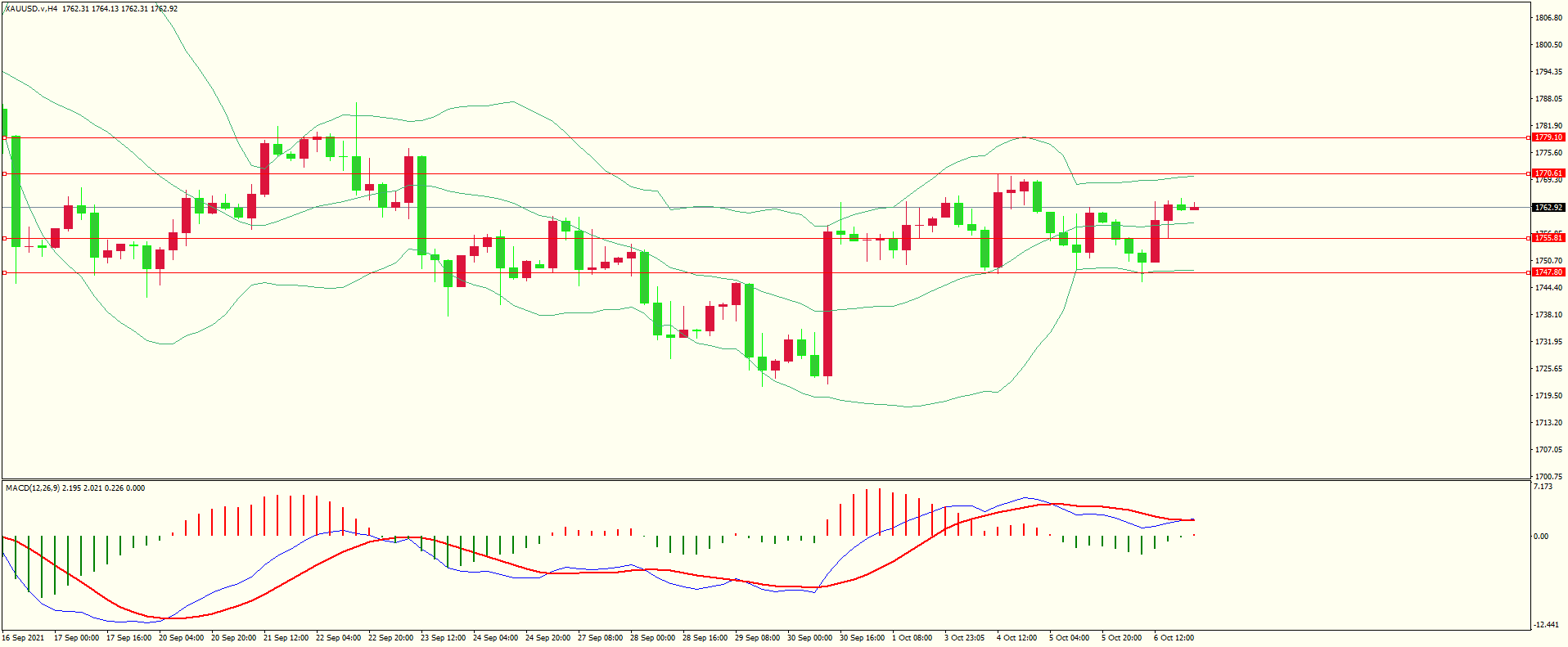Click the 1 Oct 08:00 time label
Viewport: 1568px width, 647px height.
(x=912, y=638)
